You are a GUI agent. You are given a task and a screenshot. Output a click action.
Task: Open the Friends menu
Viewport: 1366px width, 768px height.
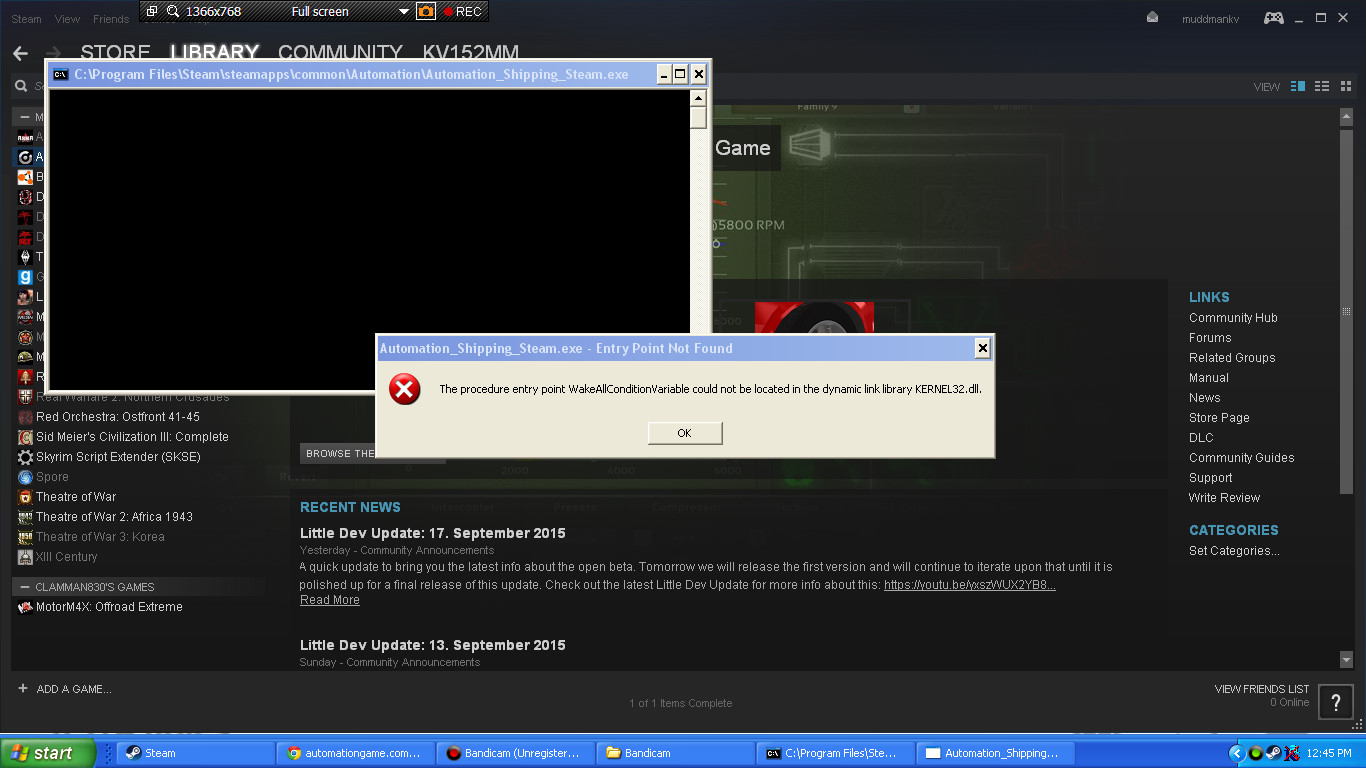click(x=111, y=19)
